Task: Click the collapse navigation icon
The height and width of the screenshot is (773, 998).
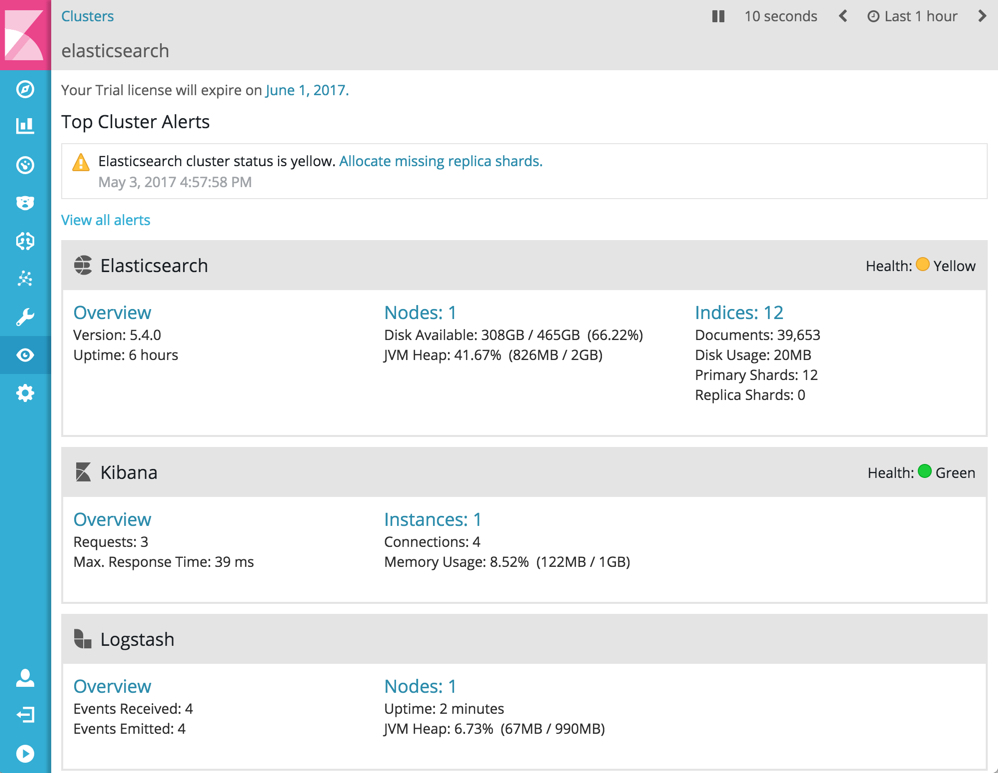Action: point(25,753)
